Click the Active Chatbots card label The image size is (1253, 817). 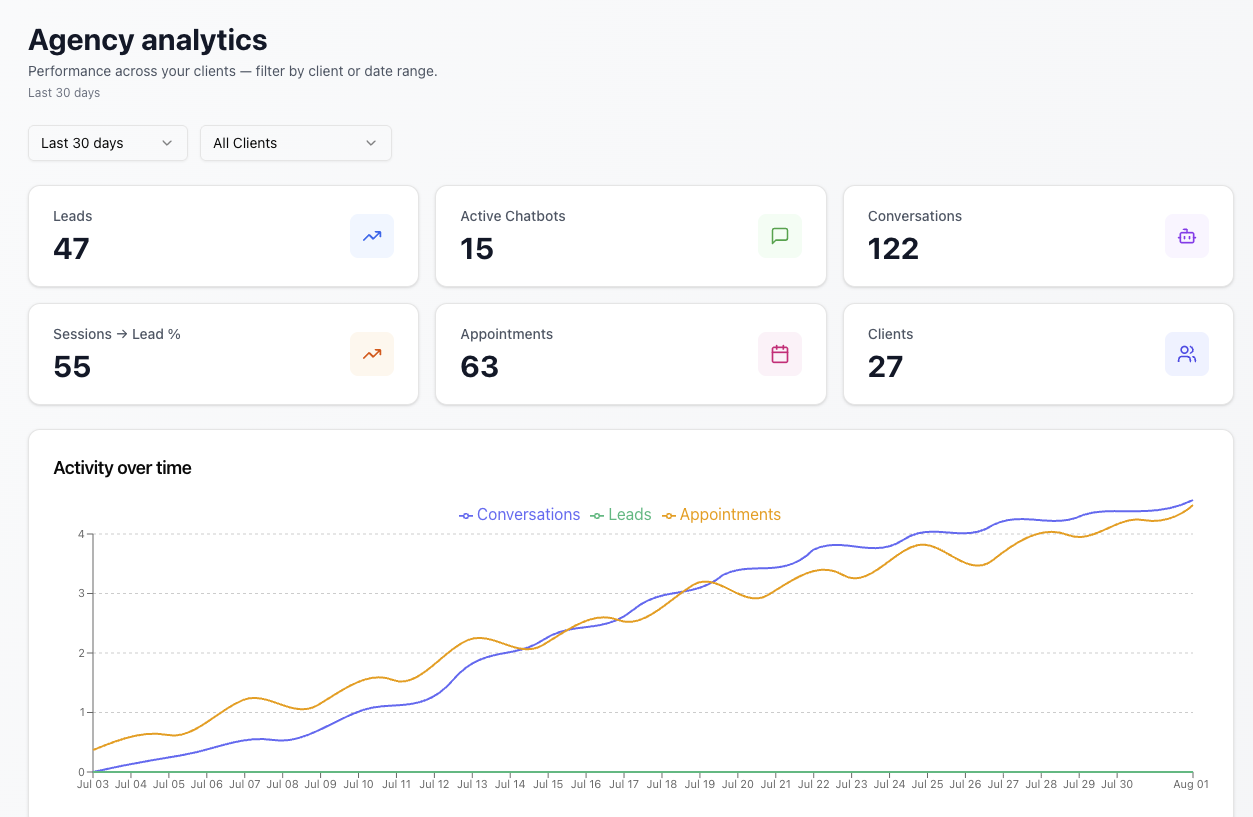513,216
